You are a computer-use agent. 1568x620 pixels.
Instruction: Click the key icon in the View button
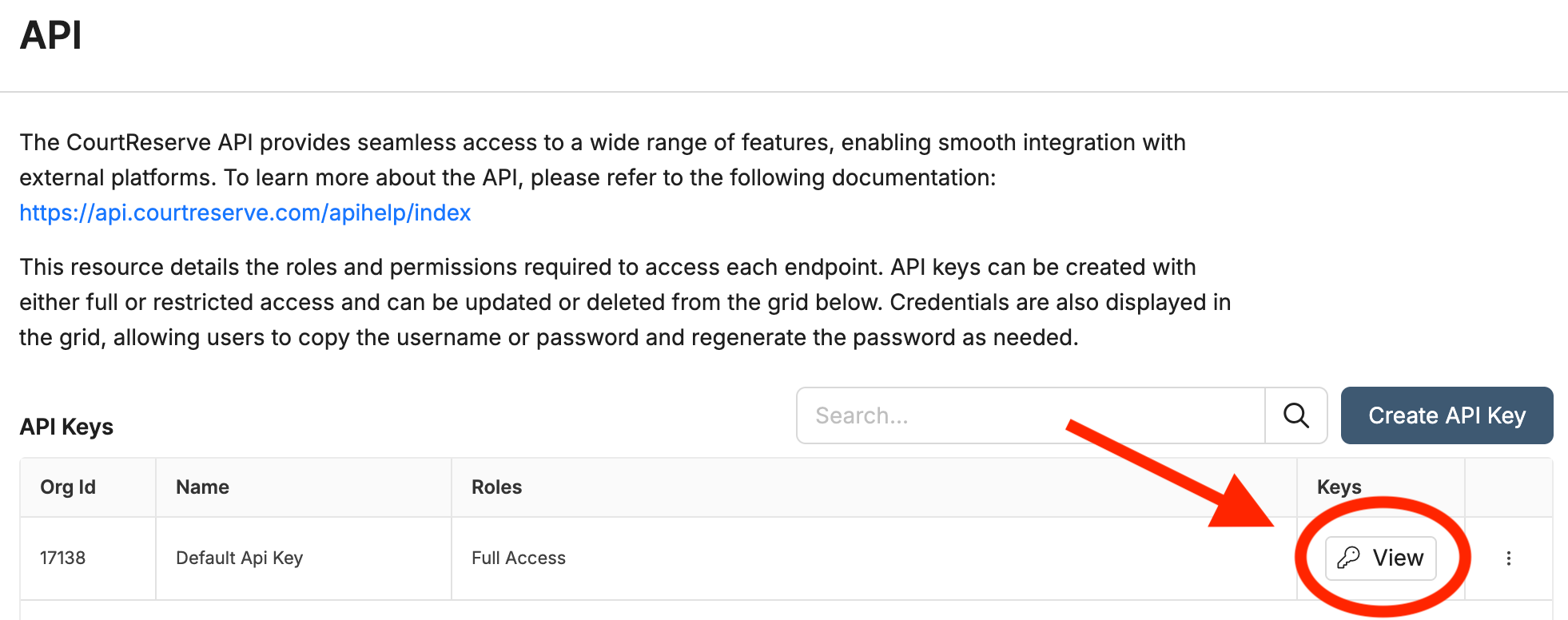tap(1348, 558)
